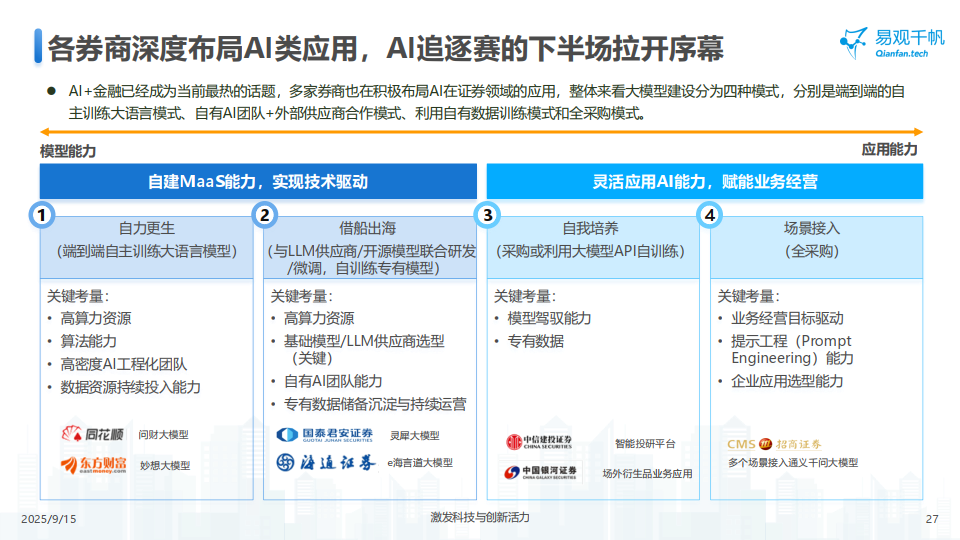
Task: Click the 场景接入 header box
Action: (816, 240)
